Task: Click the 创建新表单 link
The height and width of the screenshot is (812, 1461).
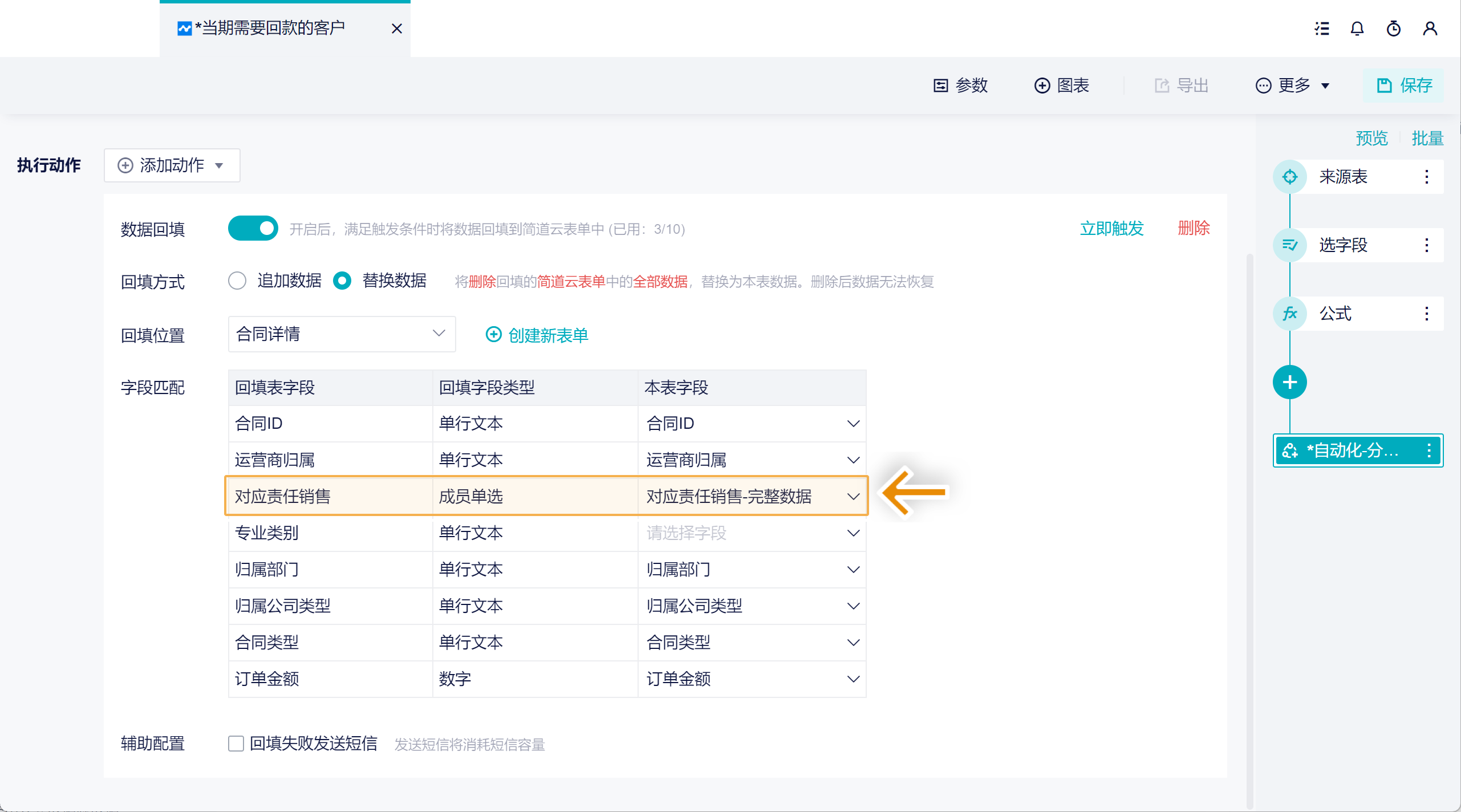Action: (x=537, y=335)
